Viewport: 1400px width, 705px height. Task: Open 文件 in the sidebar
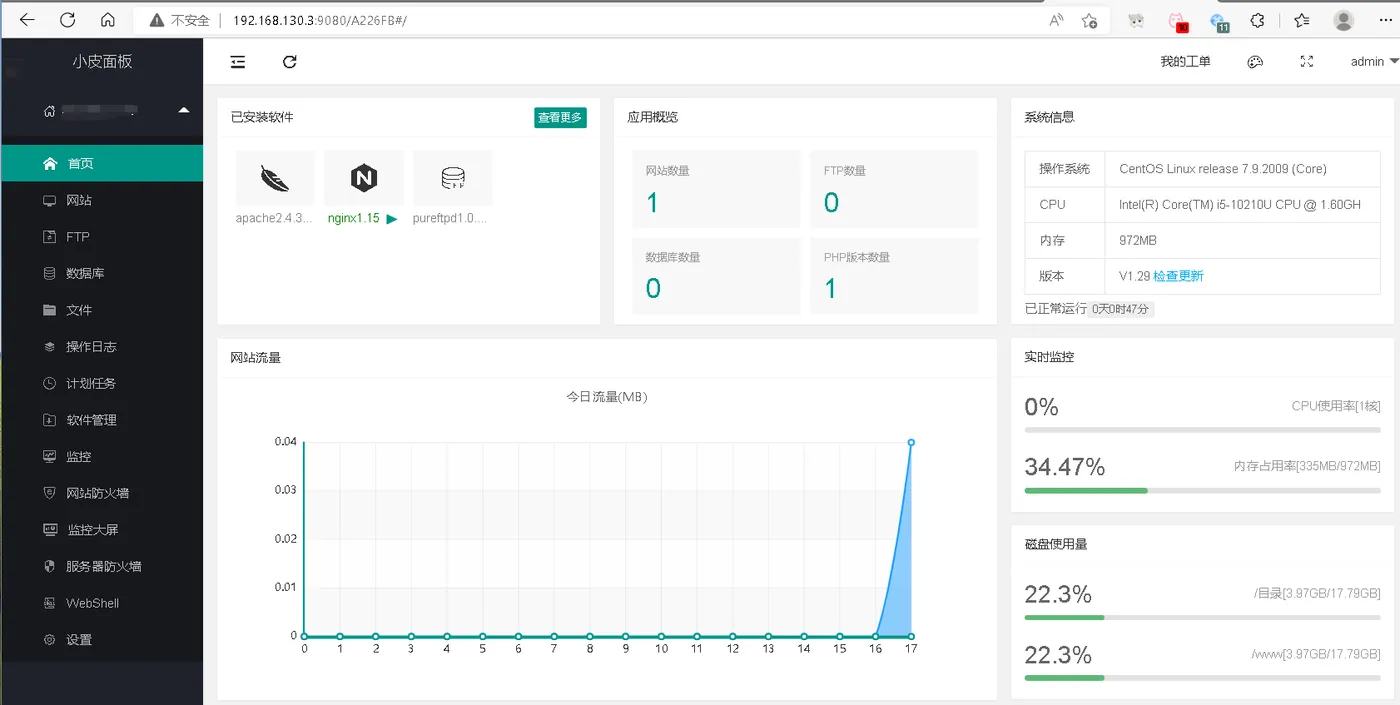[x=102, y=310]
